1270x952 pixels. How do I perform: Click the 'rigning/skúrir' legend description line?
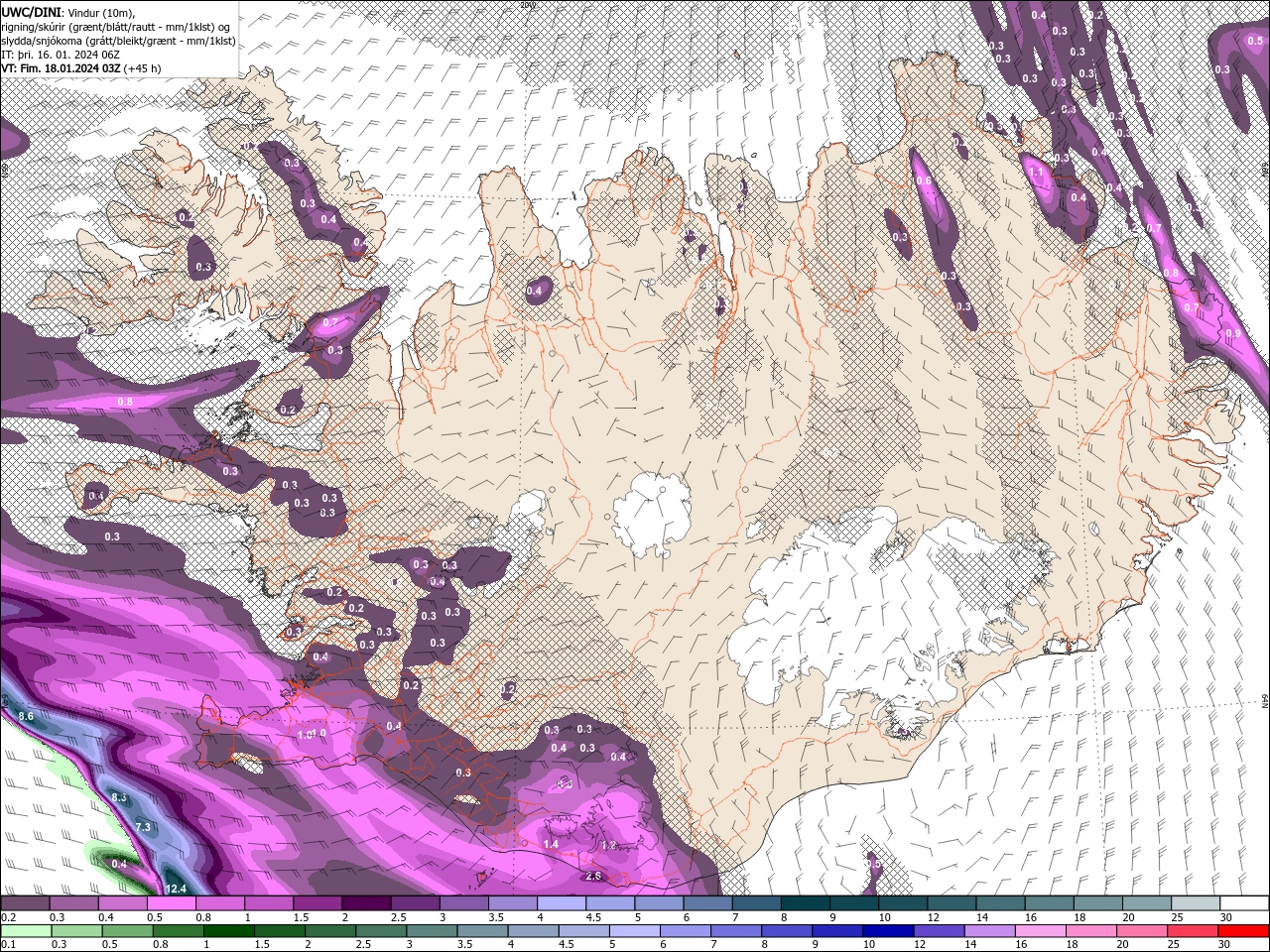click(116, 26)
